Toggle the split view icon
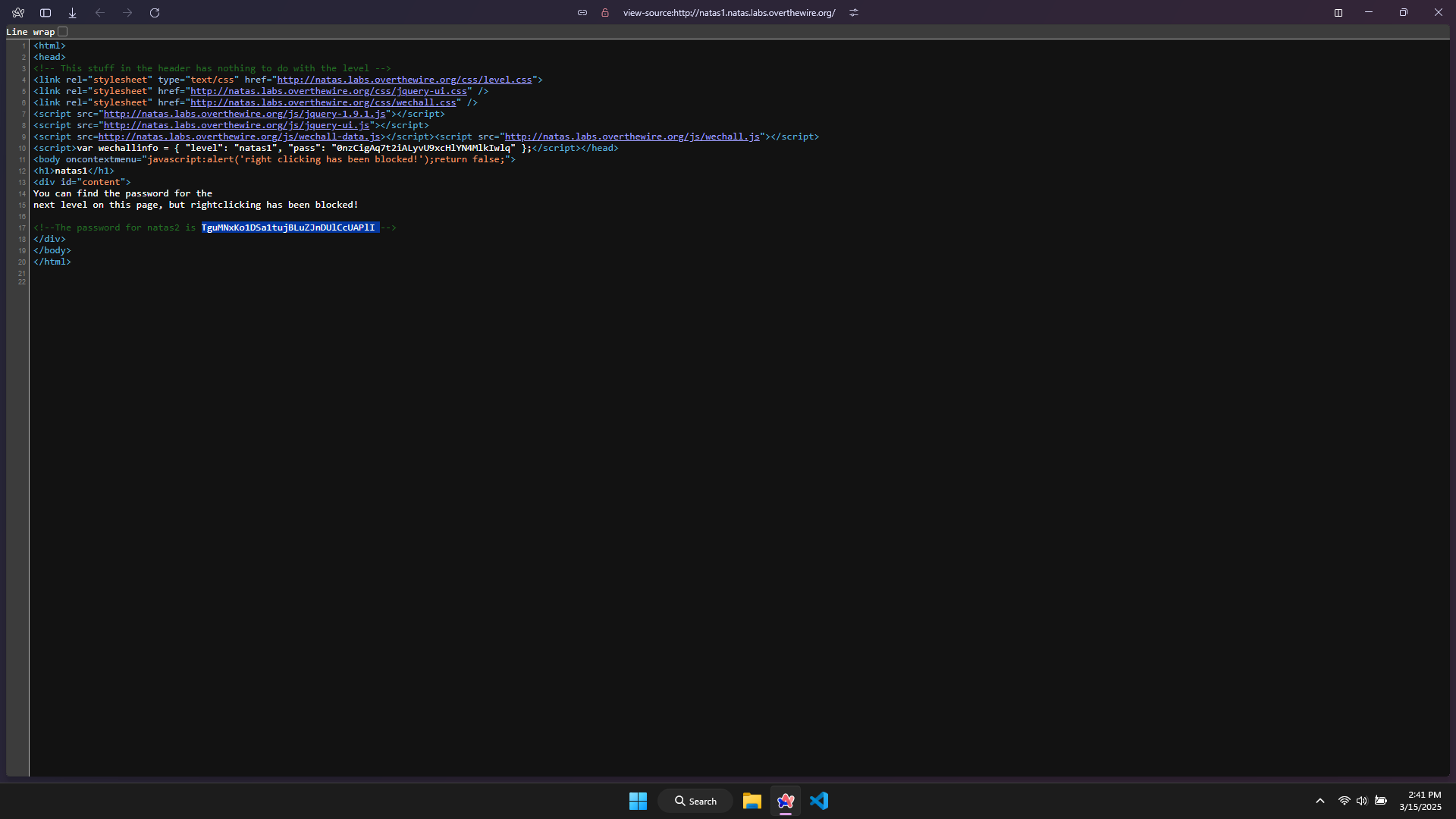The image size is (1456, 819). [x=1338, y=13]
